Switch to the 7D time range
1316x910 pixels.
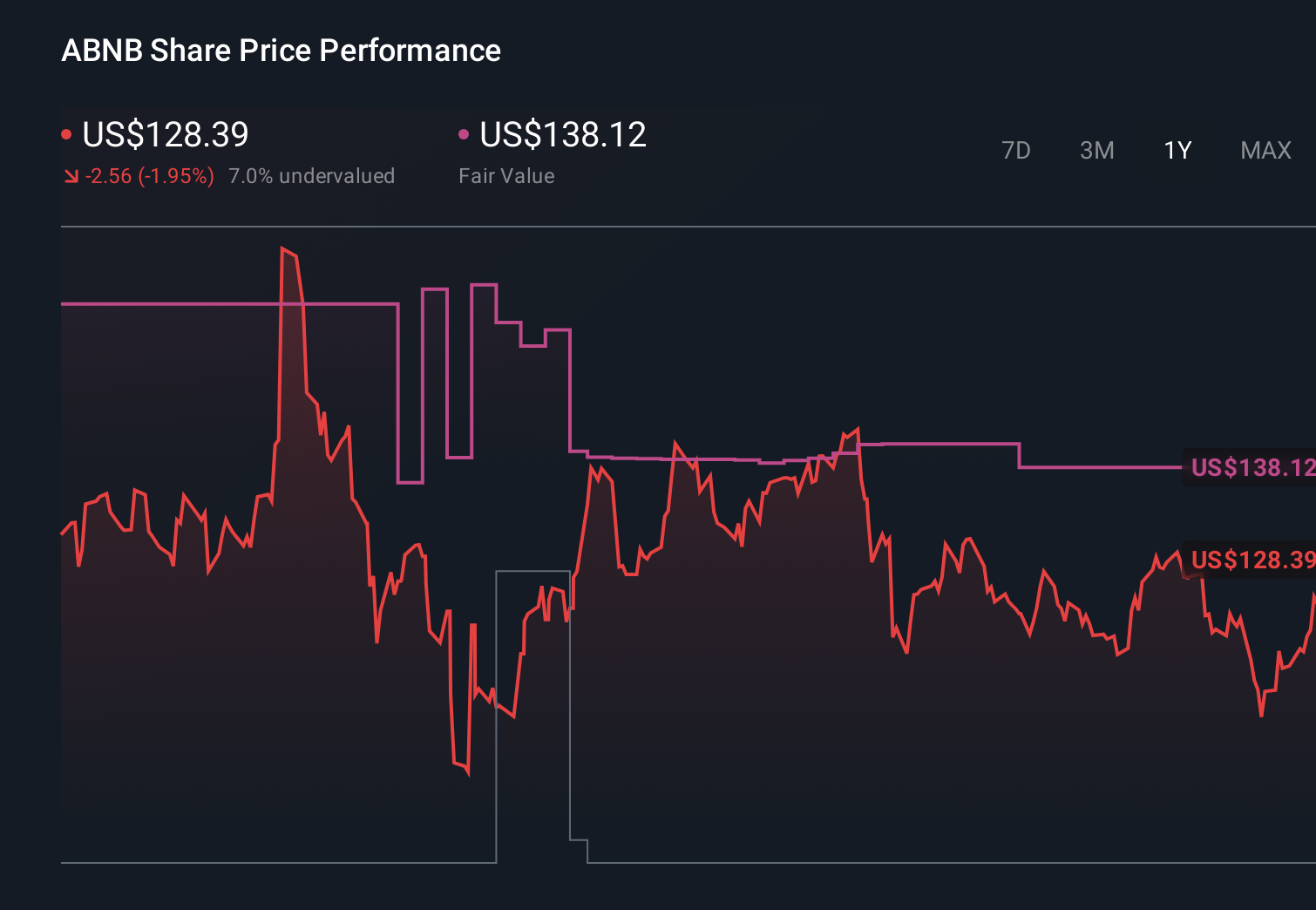pos(1016,150)
